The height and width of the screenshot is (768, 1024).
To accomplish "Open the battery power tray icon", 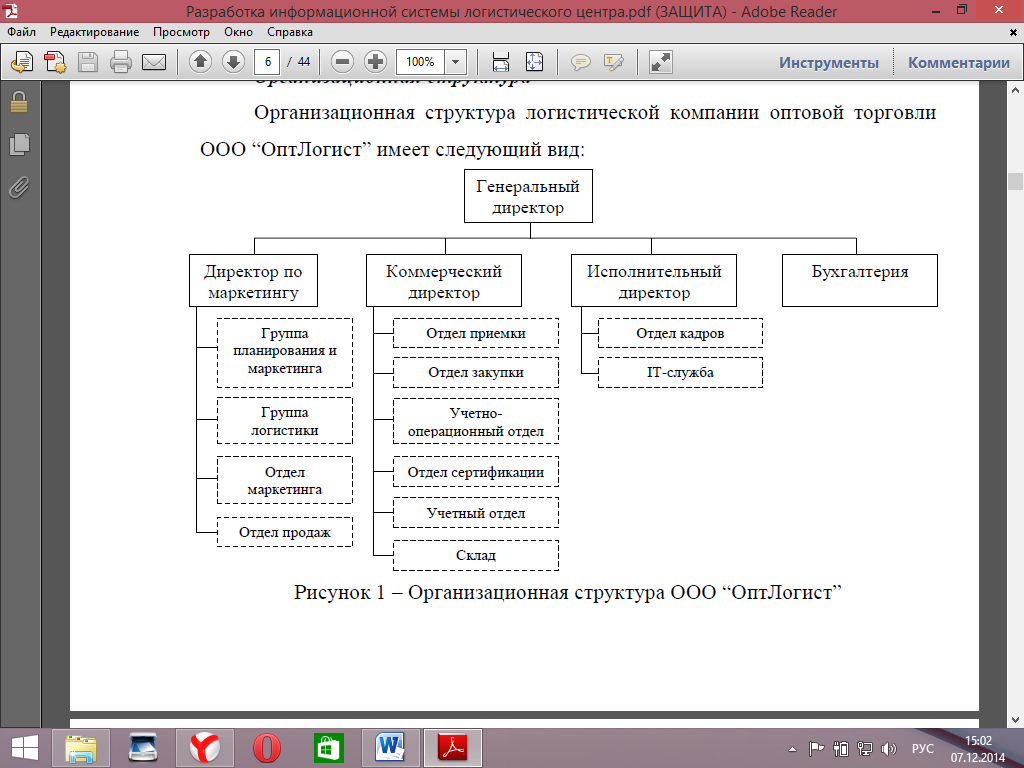I will click(841, 748).
